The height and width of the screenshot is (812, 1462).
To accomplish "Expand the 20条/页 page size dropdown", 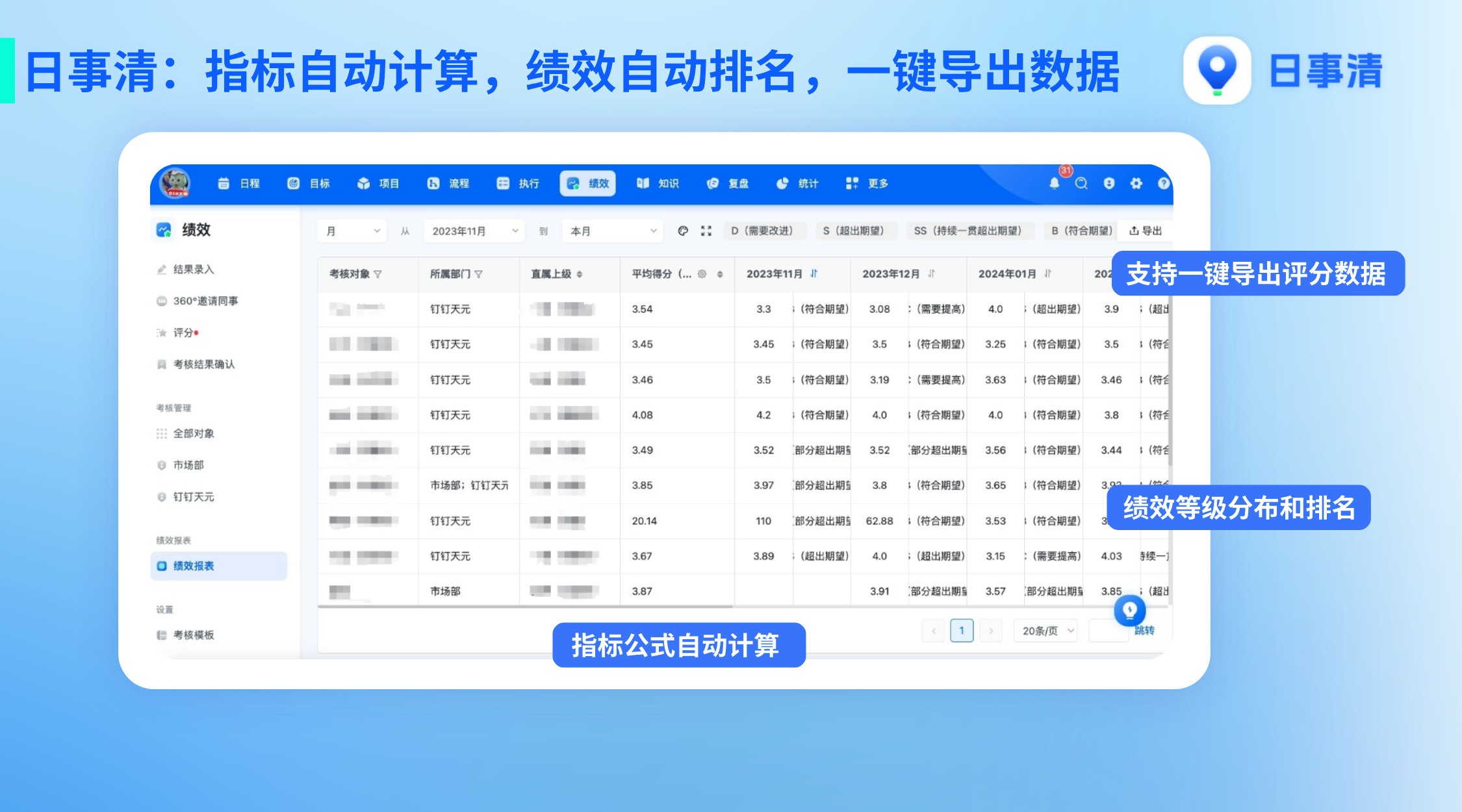I will click(1045, 631).
